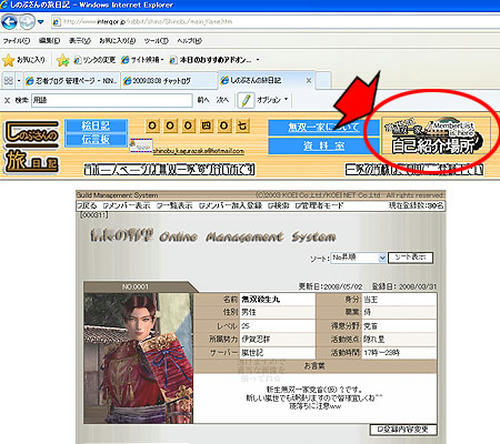Switch to the 2009.03.08 チャットログ tab
This screenshot has height=444, width=500.
tap(169, 81)
